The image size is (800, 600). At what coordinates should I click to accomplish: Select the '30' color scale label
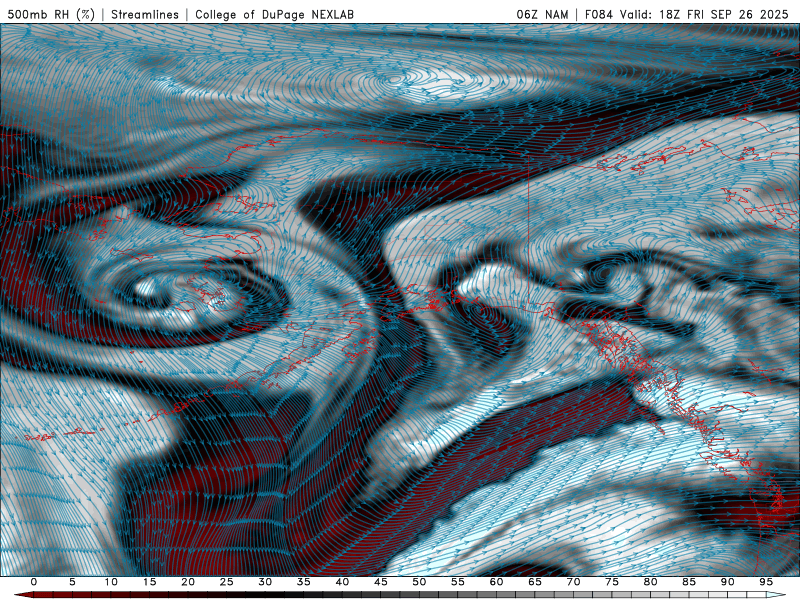pyautogui.click(x=265, y=582)
